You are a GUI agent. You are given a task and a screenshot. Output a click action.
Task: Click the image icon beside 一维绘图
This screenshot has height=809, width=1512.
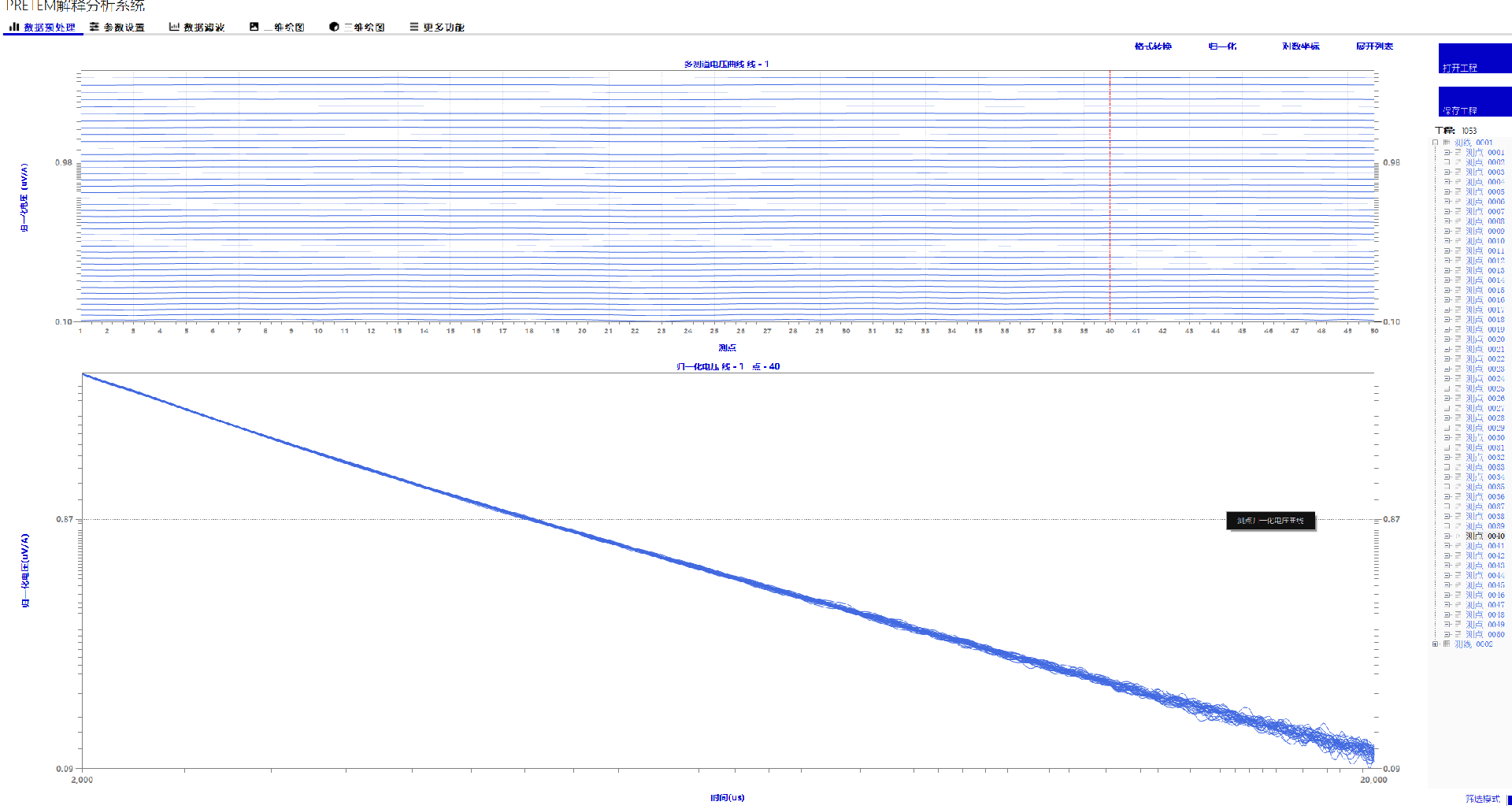pos(254,27)
